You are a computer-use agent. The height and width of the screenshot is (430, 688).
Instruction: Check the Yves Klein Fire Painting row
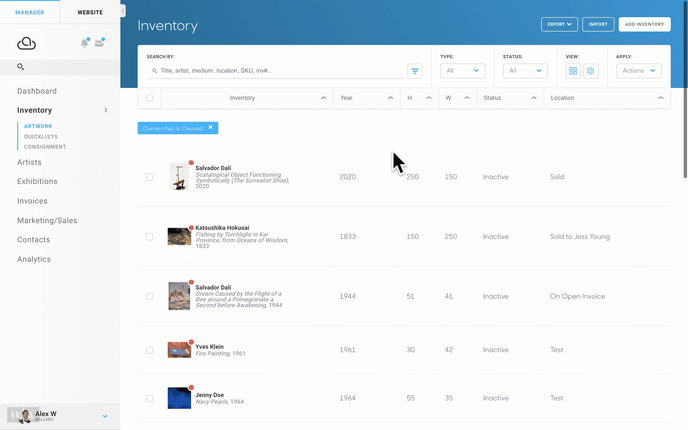point(150,350)
